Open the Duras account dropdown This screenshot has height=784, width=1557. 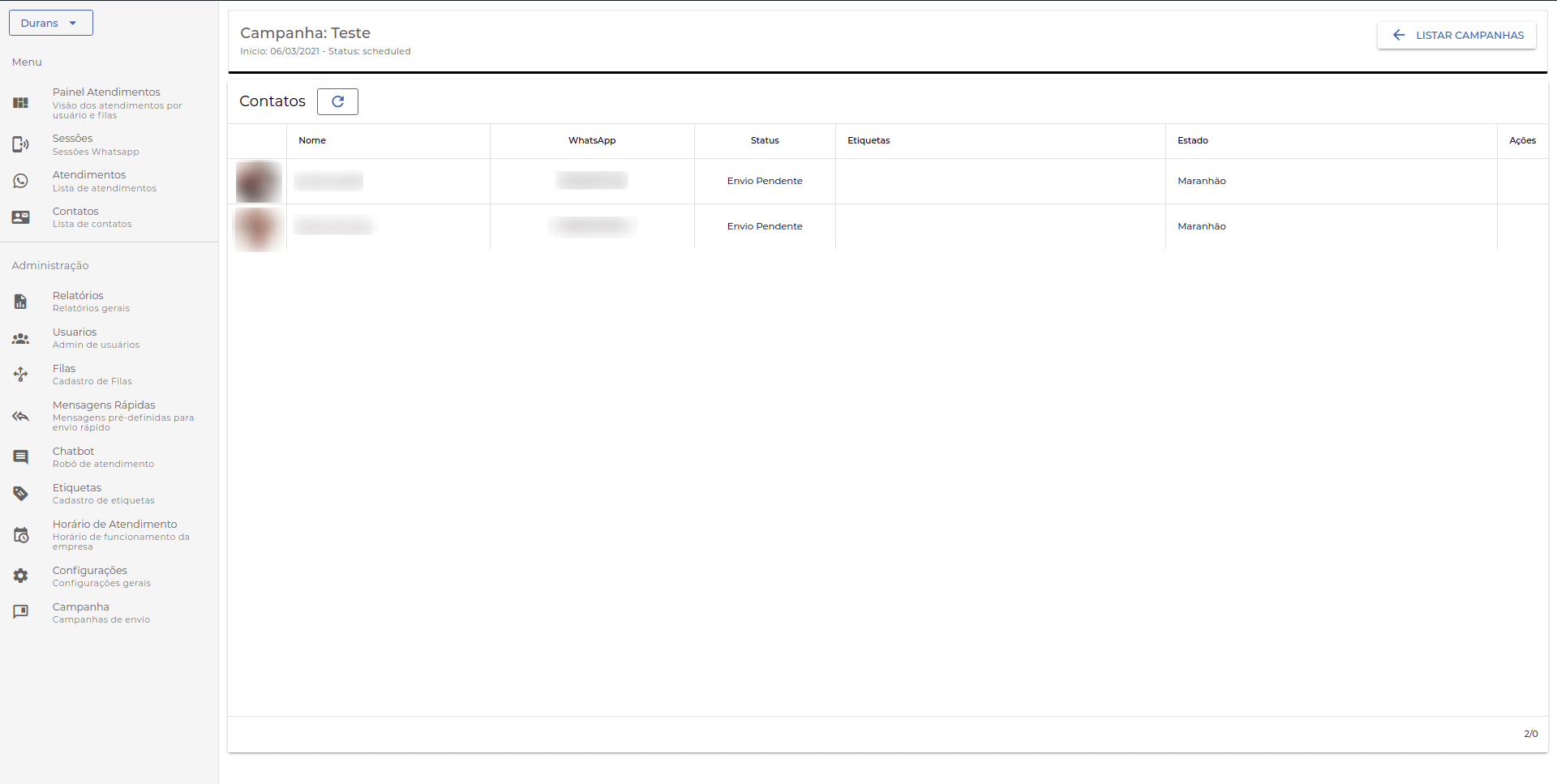(x=50, y=23)
